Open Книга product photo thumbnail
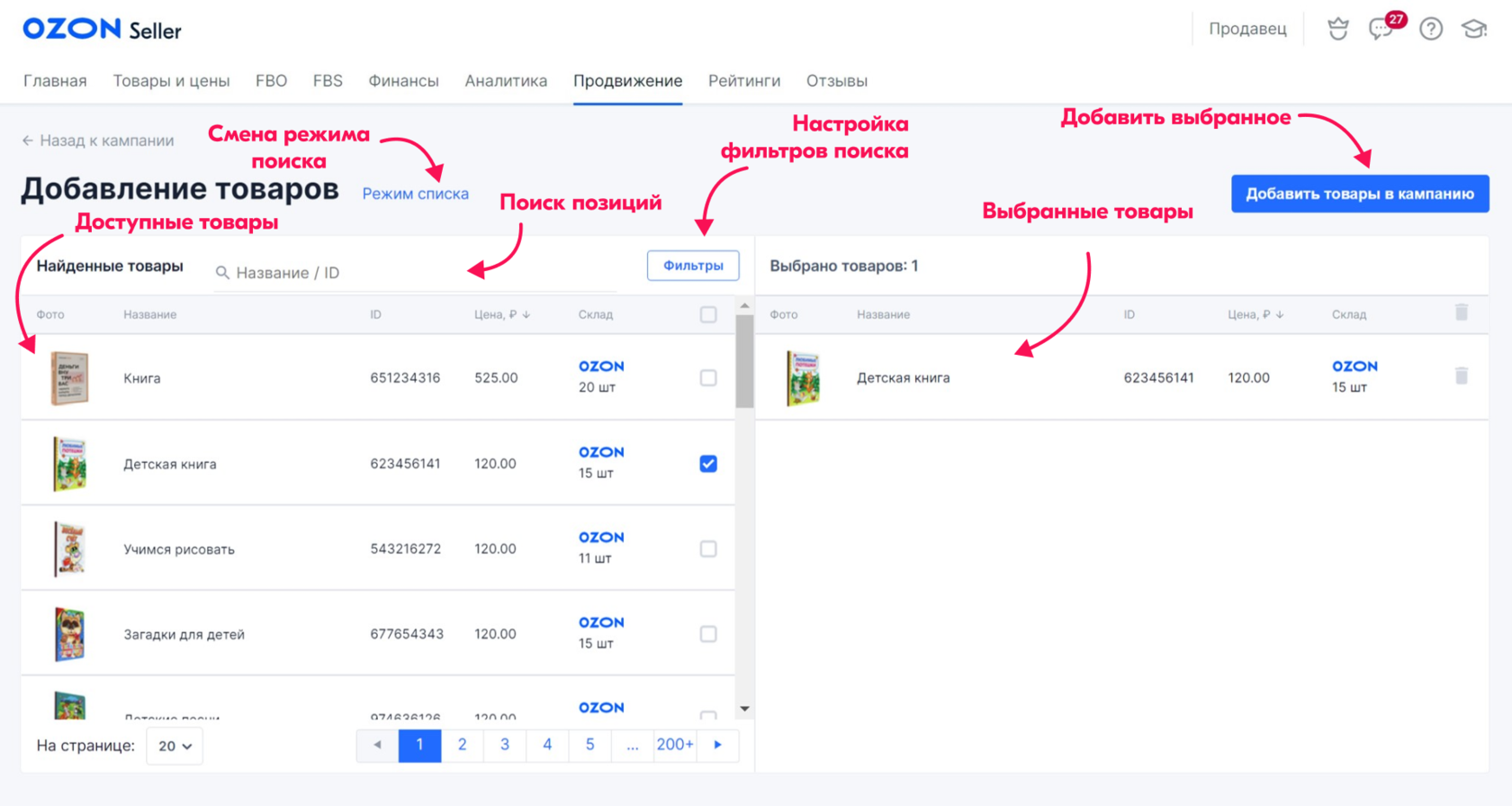 69,378
